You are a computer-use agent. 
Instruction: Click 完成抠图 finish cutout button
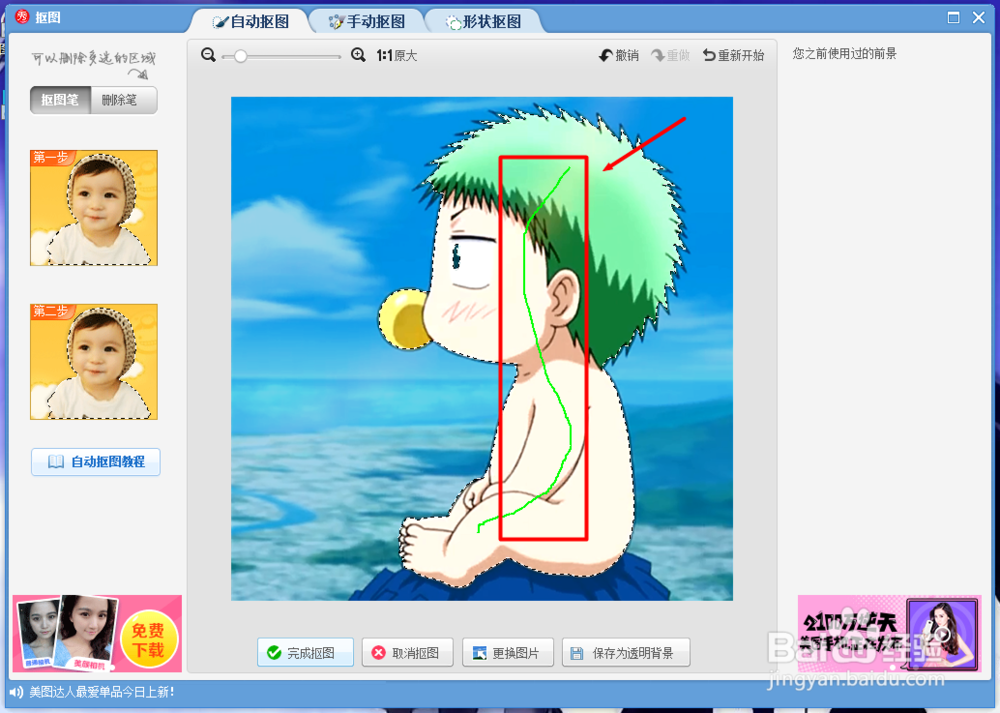305,652
